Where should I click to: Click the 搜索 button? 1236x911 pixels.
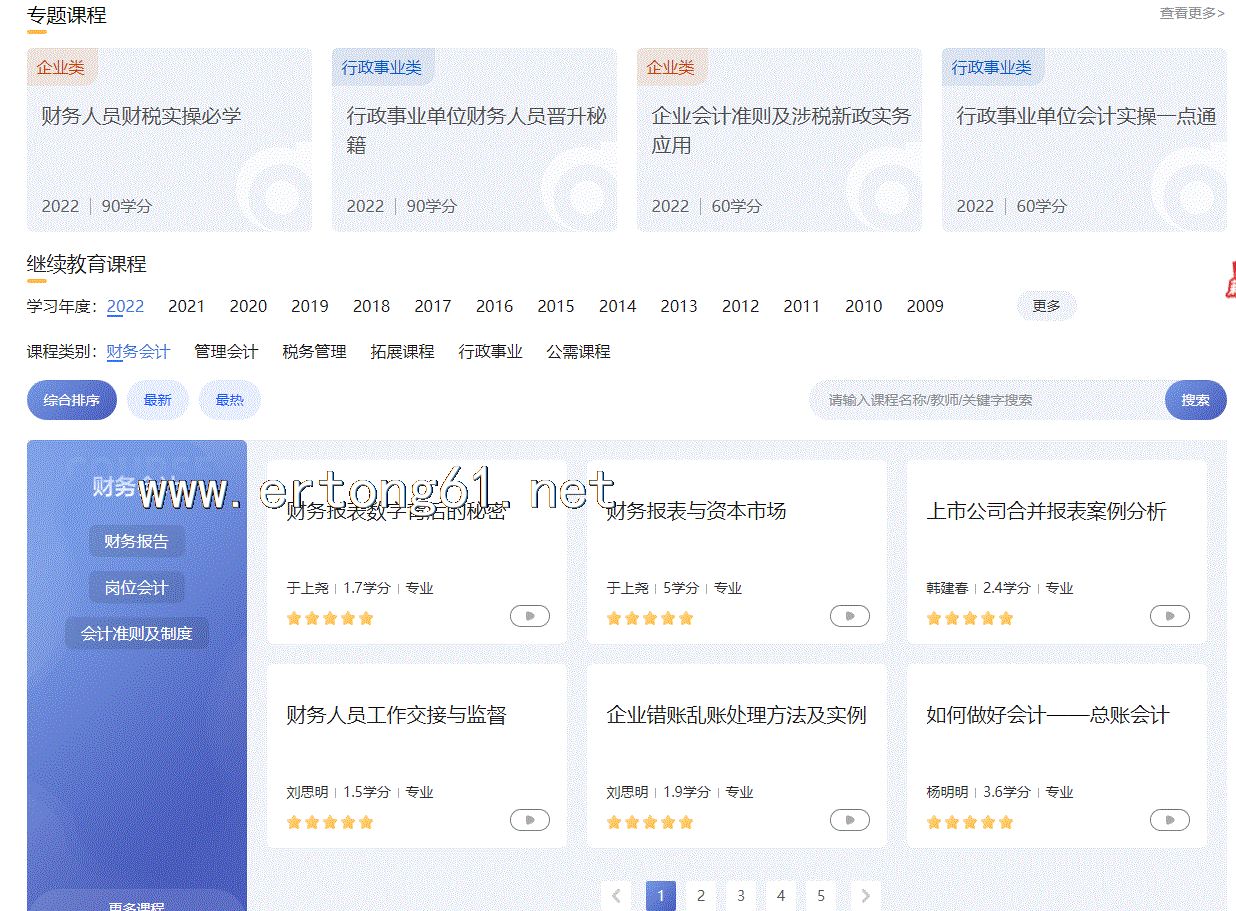coord(1195,400)
